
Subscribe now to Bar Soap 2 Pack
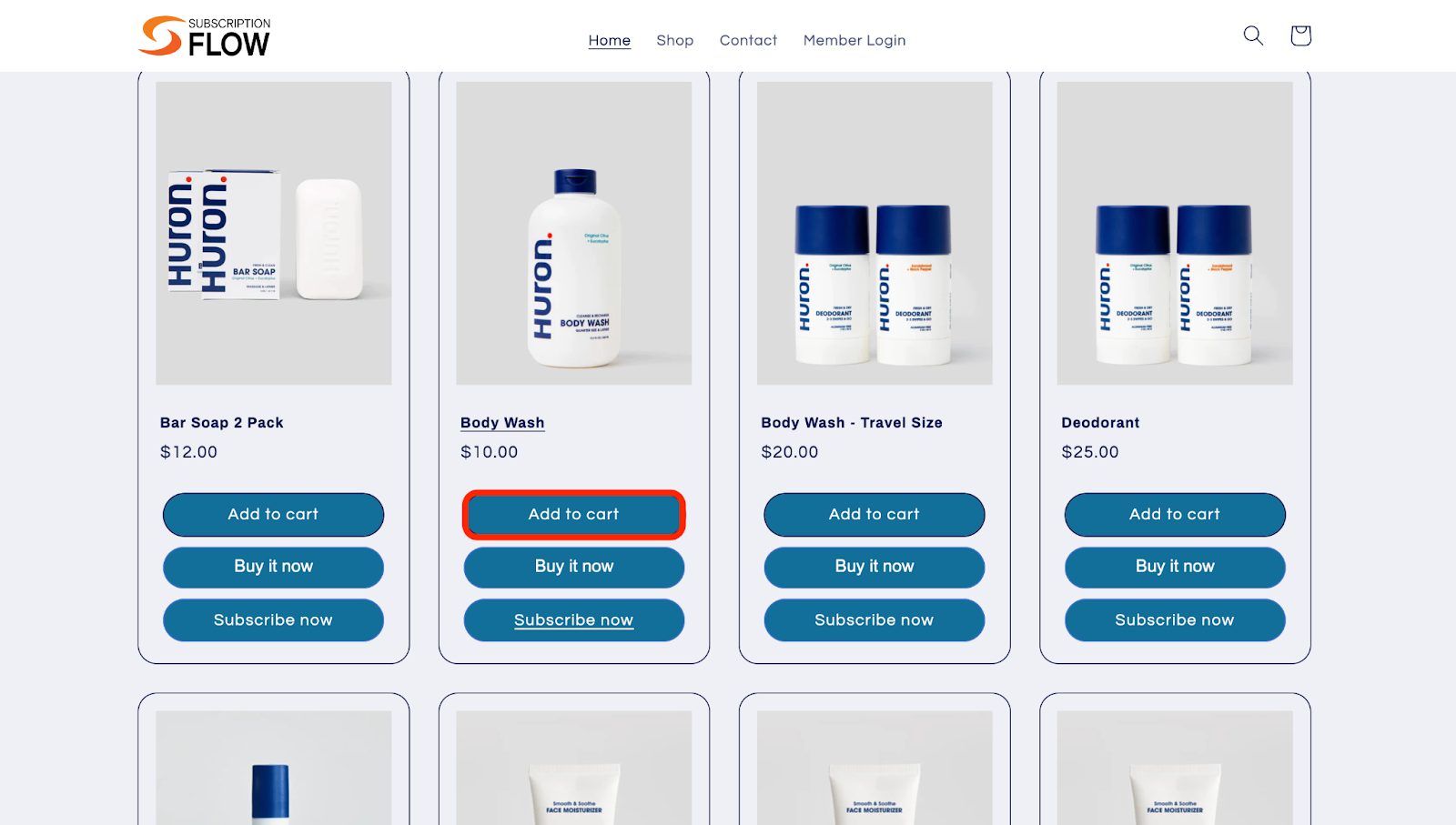273,620
